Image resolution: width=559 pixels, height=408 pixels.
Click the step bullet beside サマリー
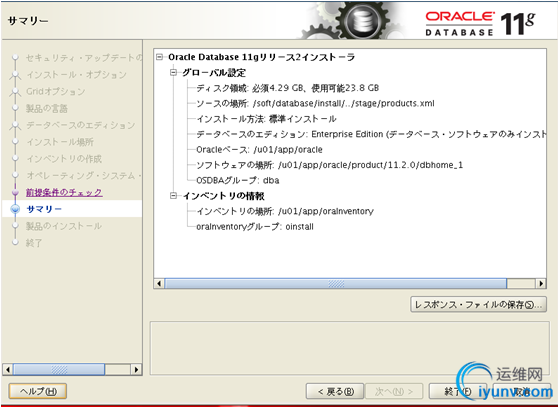click(15, 209)
